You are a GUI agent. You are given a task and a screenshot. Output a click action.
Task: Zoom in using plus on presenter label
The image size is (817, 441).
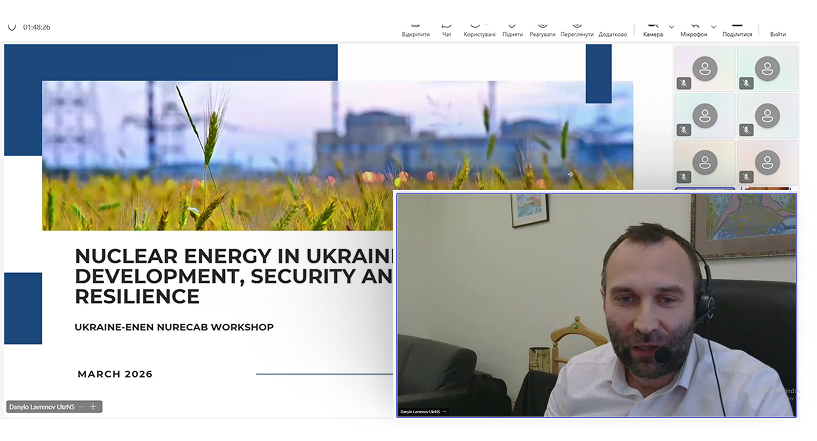coord(93,407)
